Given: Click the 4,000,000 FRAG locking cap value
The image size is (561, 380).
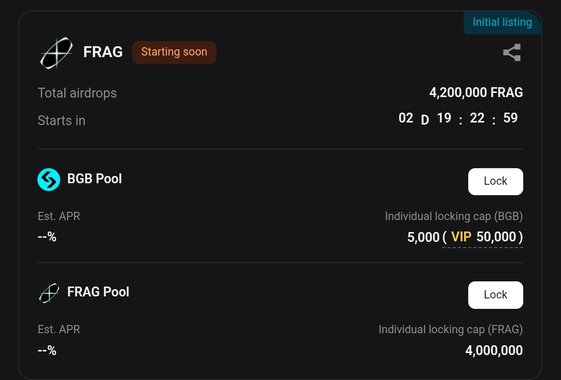Looking at the screenshot, I should (x=494, y=350).
